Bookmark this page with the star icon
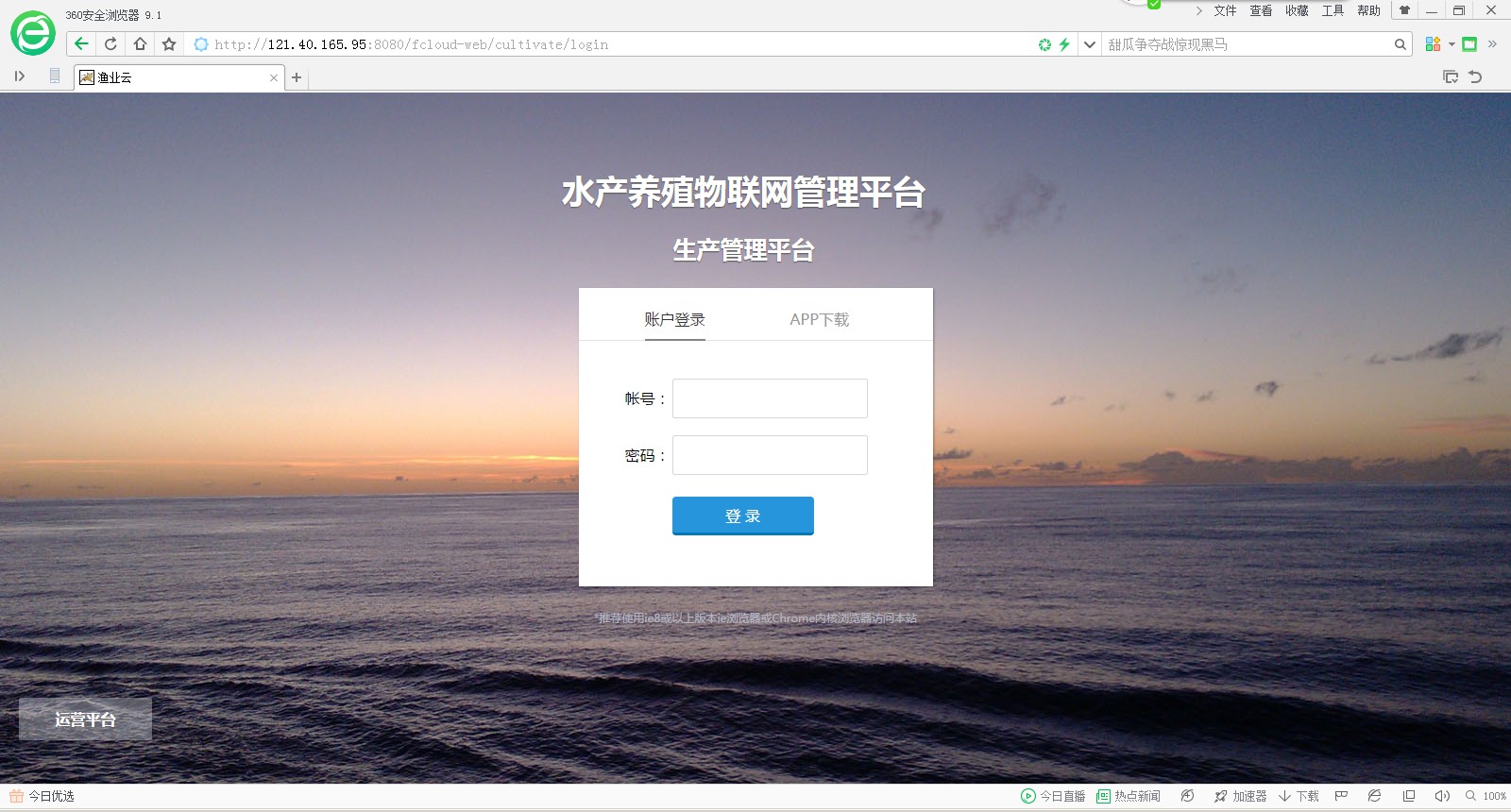Viewport: 1511px width, 812px height. [x=169, y=44]
